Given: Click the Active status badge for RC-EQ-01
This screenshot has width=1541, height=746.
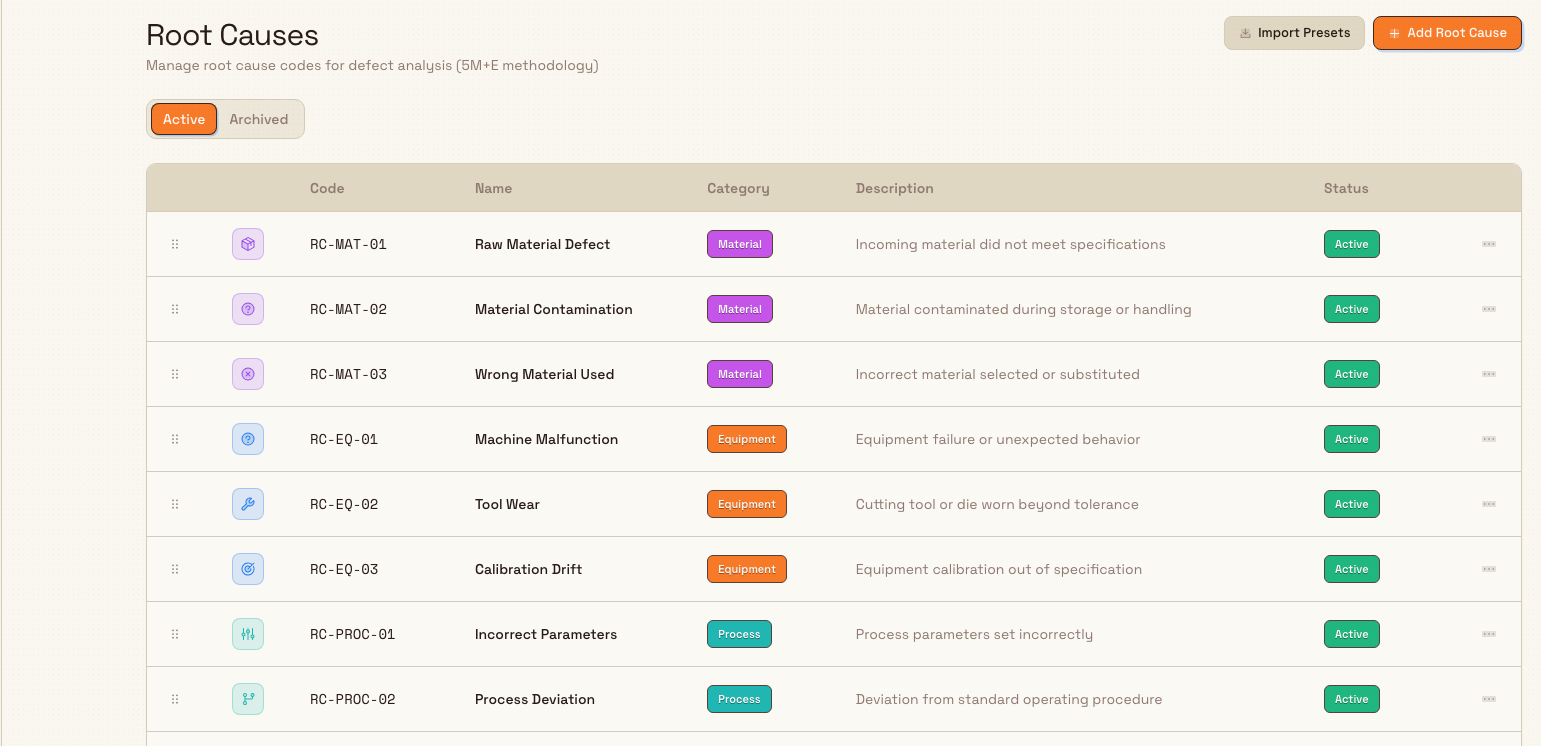Looking at the screenshot, I should 1352,439.
